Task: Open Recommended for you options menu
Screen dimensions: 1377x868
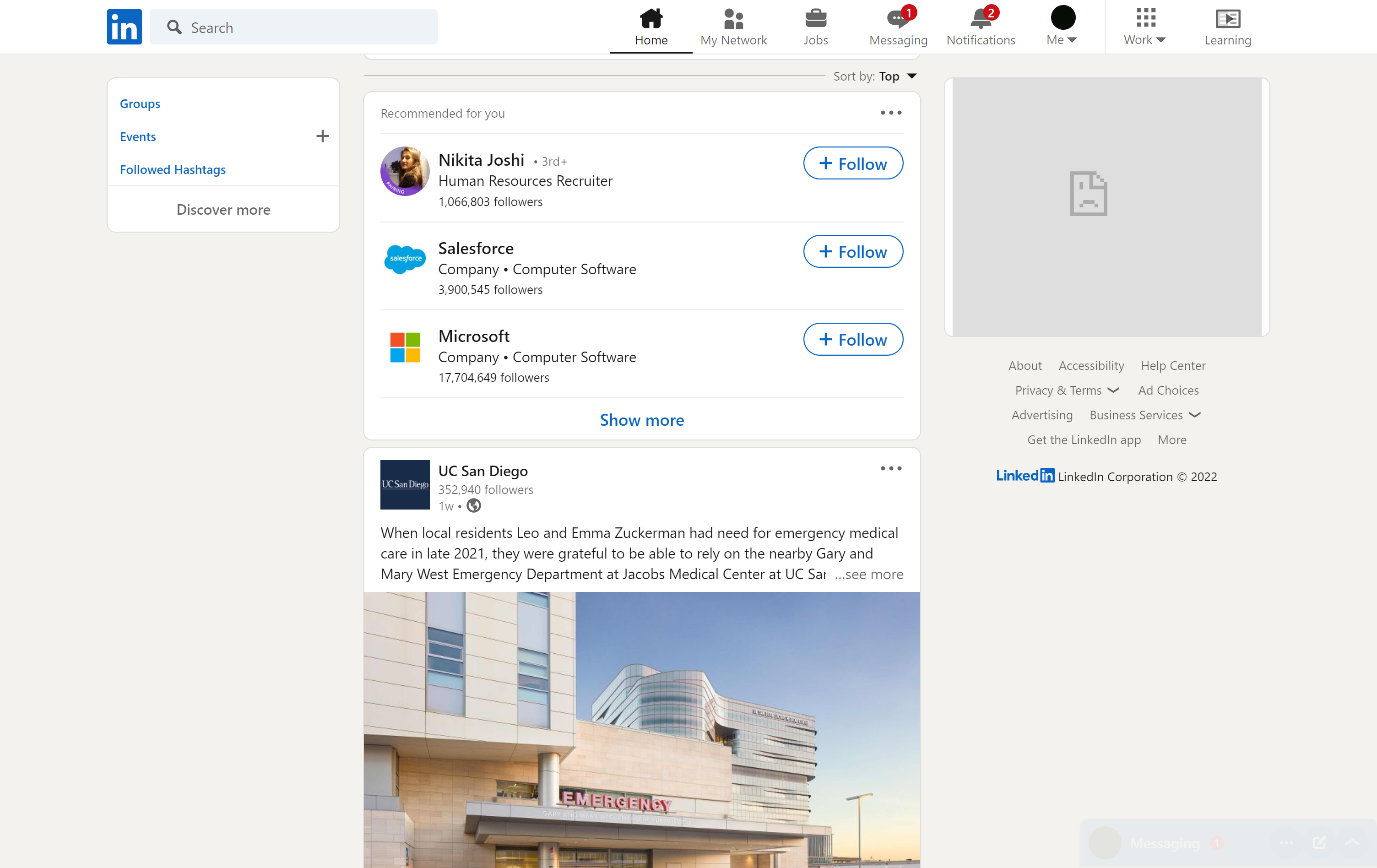Action: 890,113
